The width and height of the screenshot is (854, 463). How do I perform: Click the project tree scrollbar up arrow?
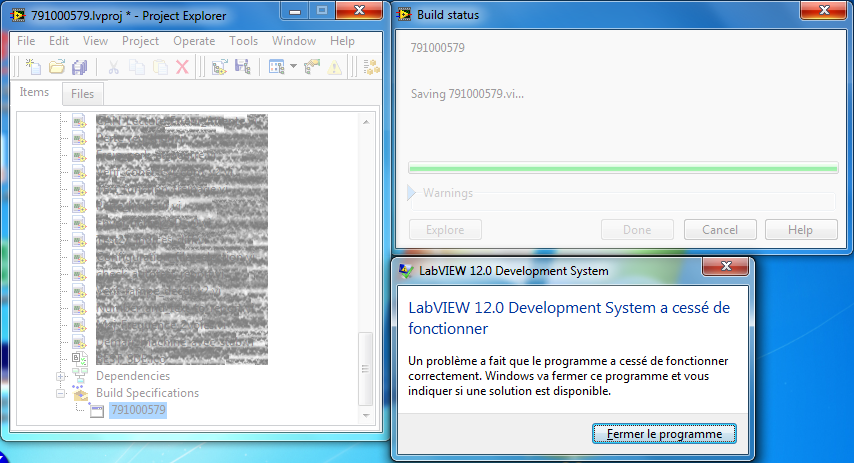(x=366, y=122)
